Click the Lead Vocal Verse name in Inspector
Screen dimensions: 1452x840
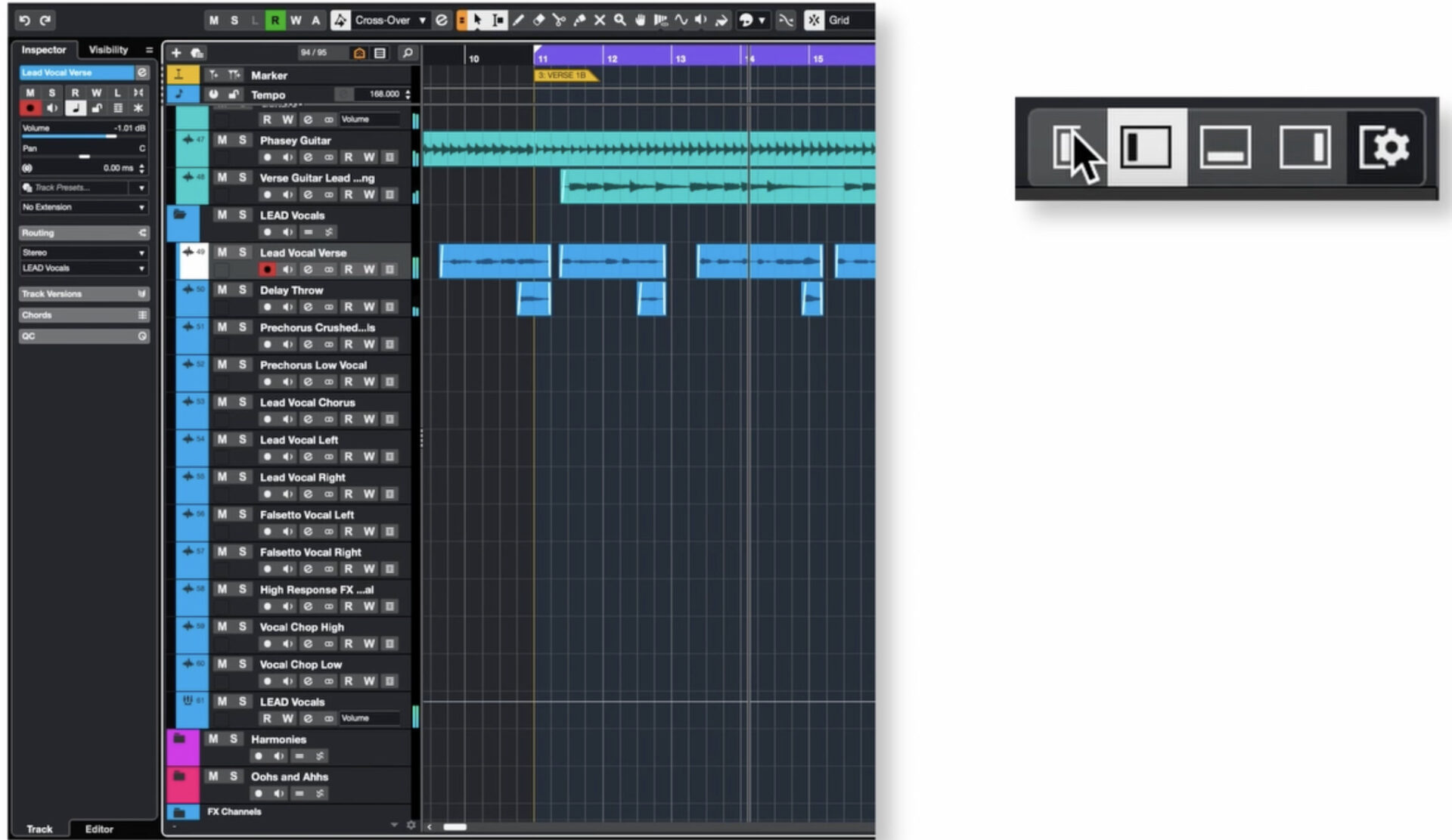click(x=76, y=73)
